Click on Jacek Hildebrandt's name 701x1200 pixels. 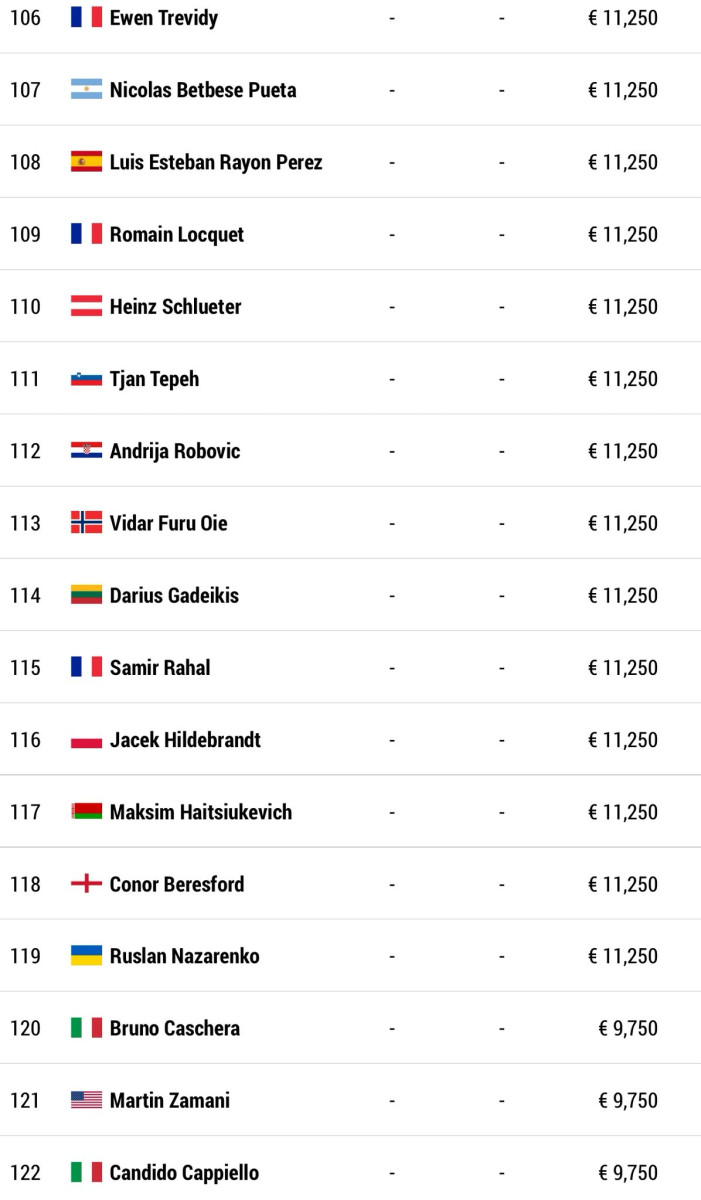[185, 740]
